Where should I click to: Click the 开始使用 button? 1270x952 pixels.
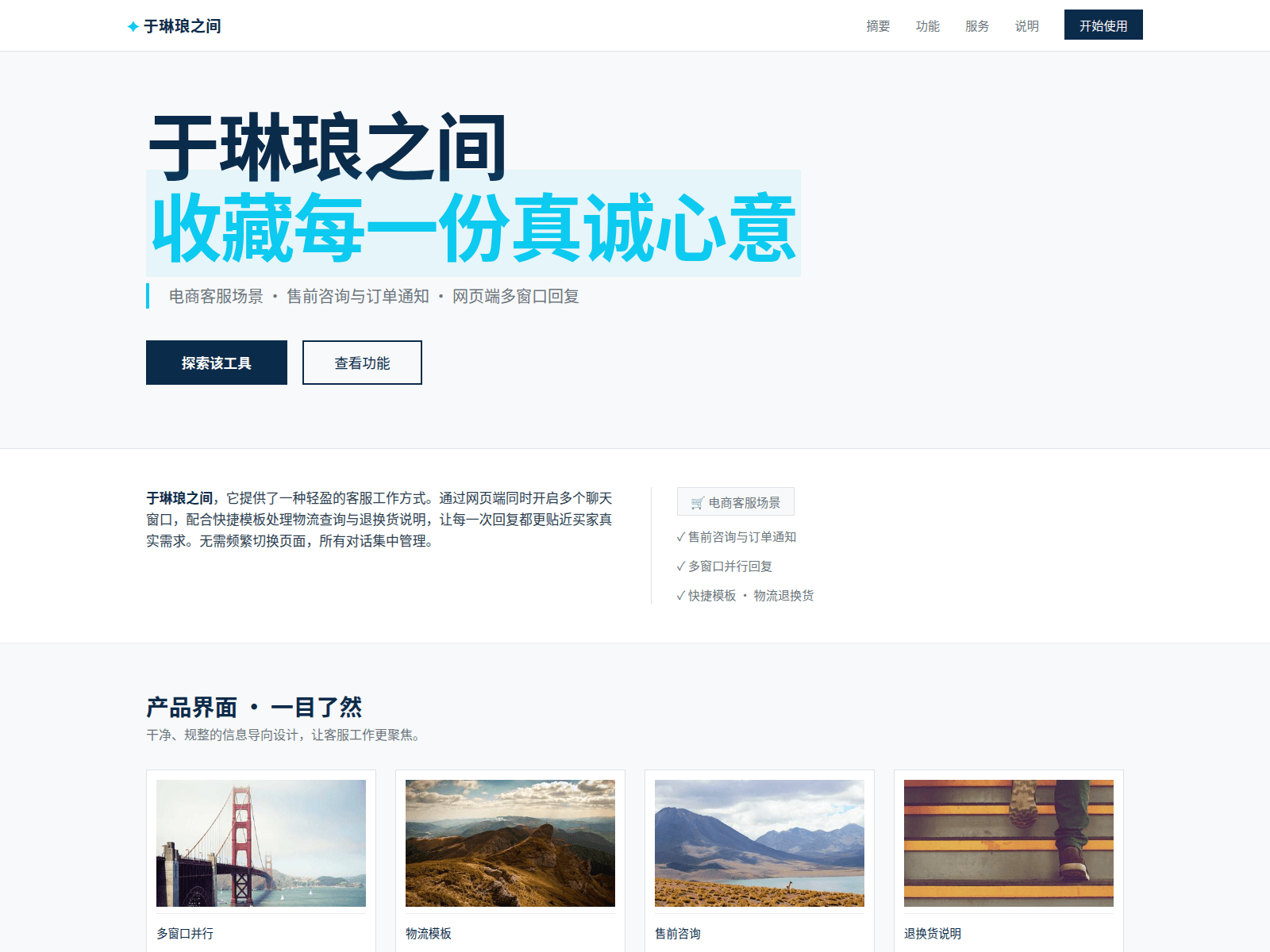pyautogui.click(x=1103, y=25)
